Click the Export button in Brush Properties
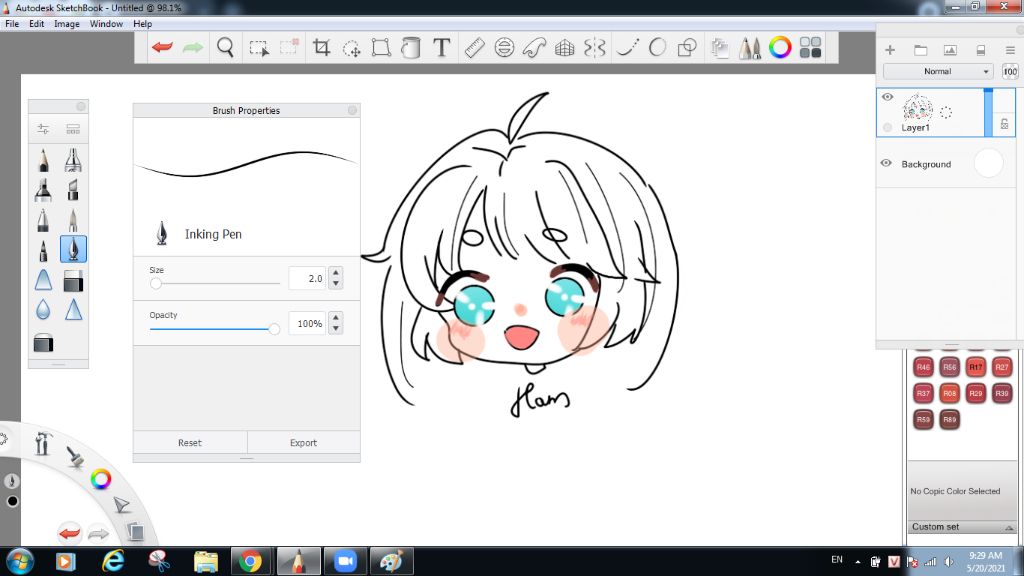Viewport: 1024px width, 576px height. [x=304, y=442]
